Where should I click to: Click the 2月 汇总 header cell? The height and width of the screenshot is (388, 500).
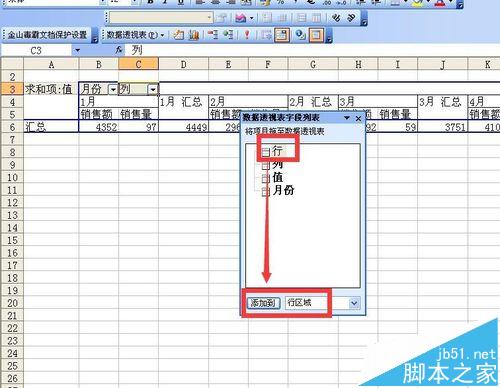point(313,102)
